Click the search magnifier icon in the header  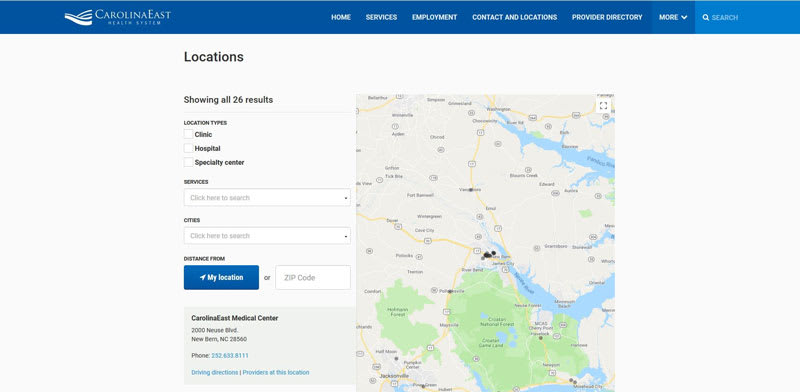(706, 17)
